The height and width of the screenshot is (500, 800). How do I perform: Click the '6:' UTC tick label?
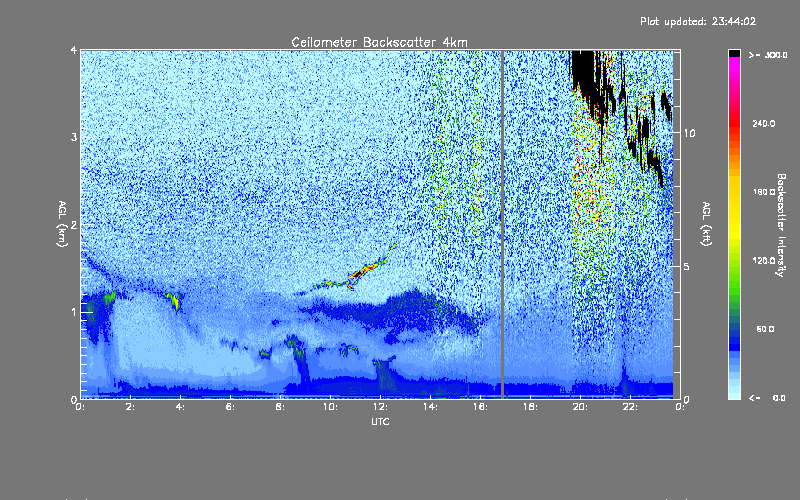(230, 407)
